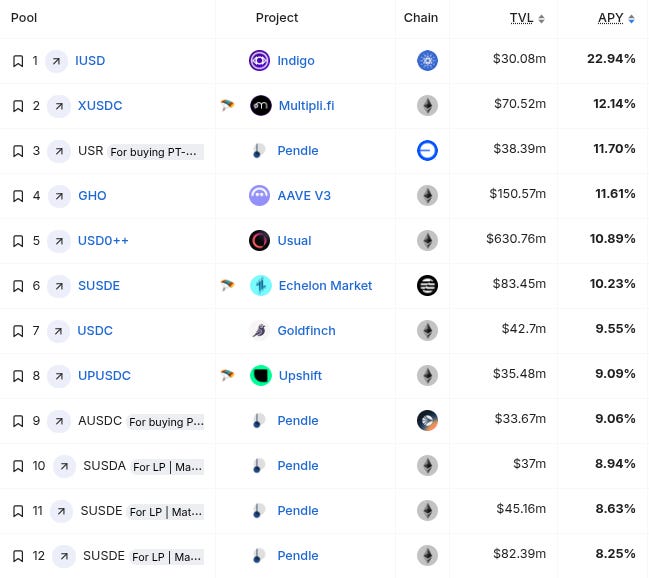Bookmark the GHO pool row
This screenshot has width=649, height=578.
pyautogui.click(x=18, y=196)
